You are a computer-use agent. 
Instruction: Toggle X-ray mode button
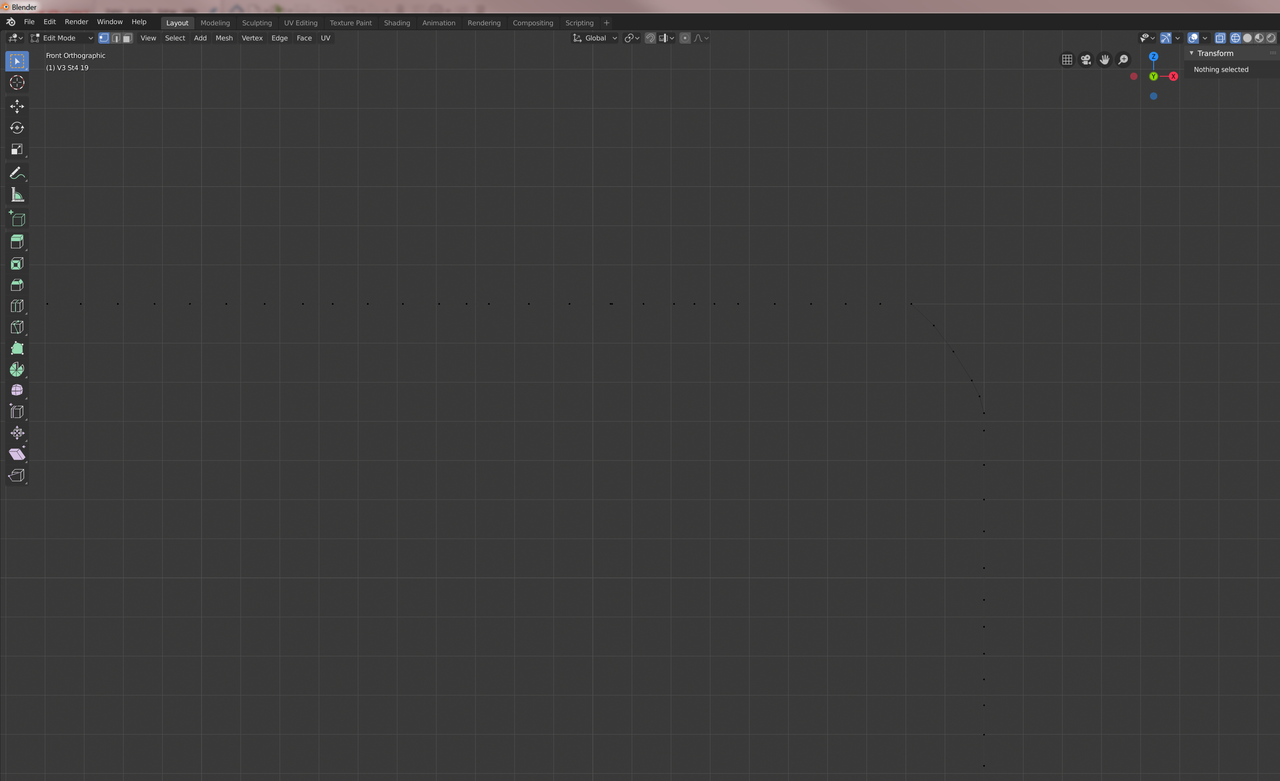coord(1220,38)
